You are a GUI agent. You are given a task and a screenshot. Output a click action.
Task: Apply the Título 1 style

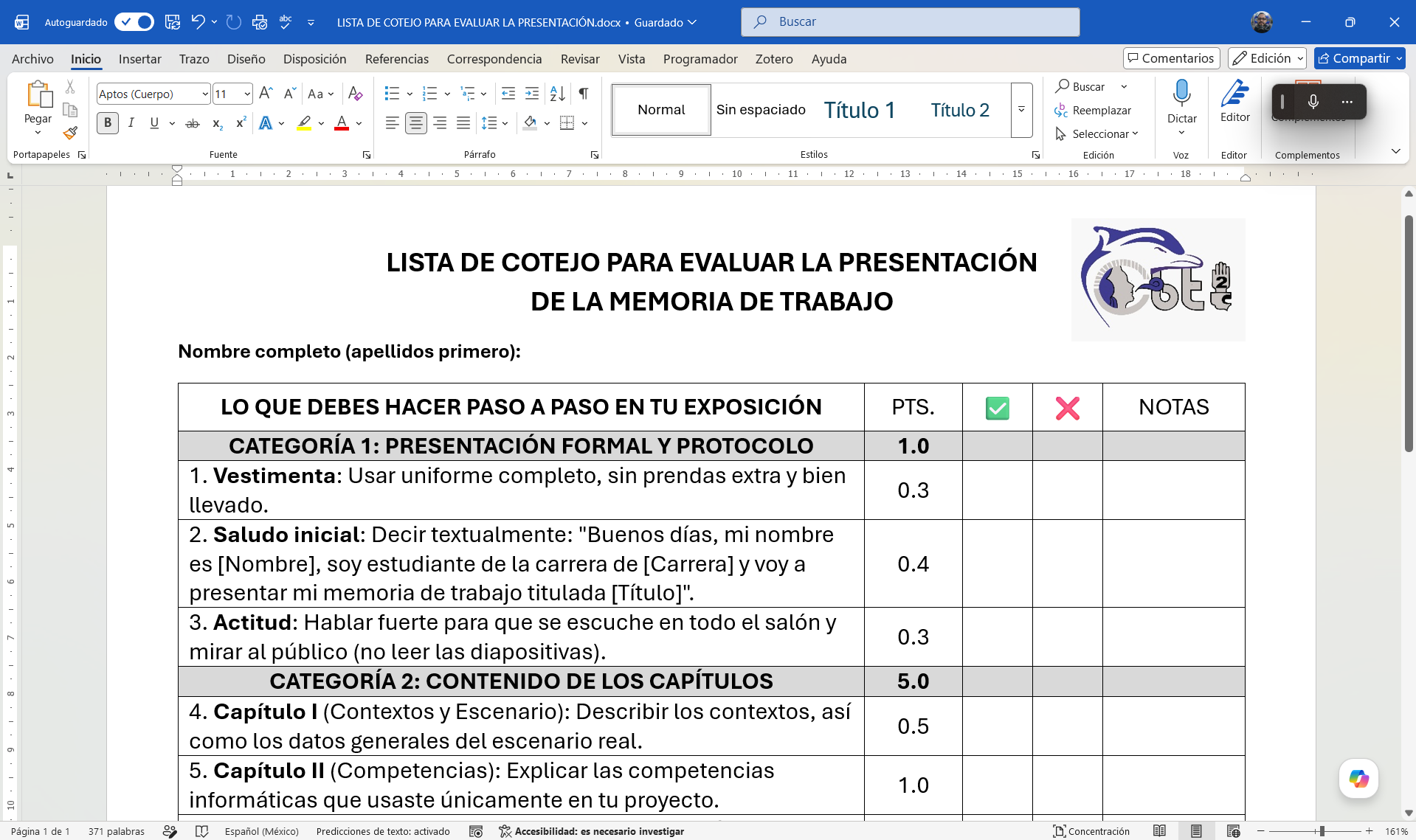point(860,110)
